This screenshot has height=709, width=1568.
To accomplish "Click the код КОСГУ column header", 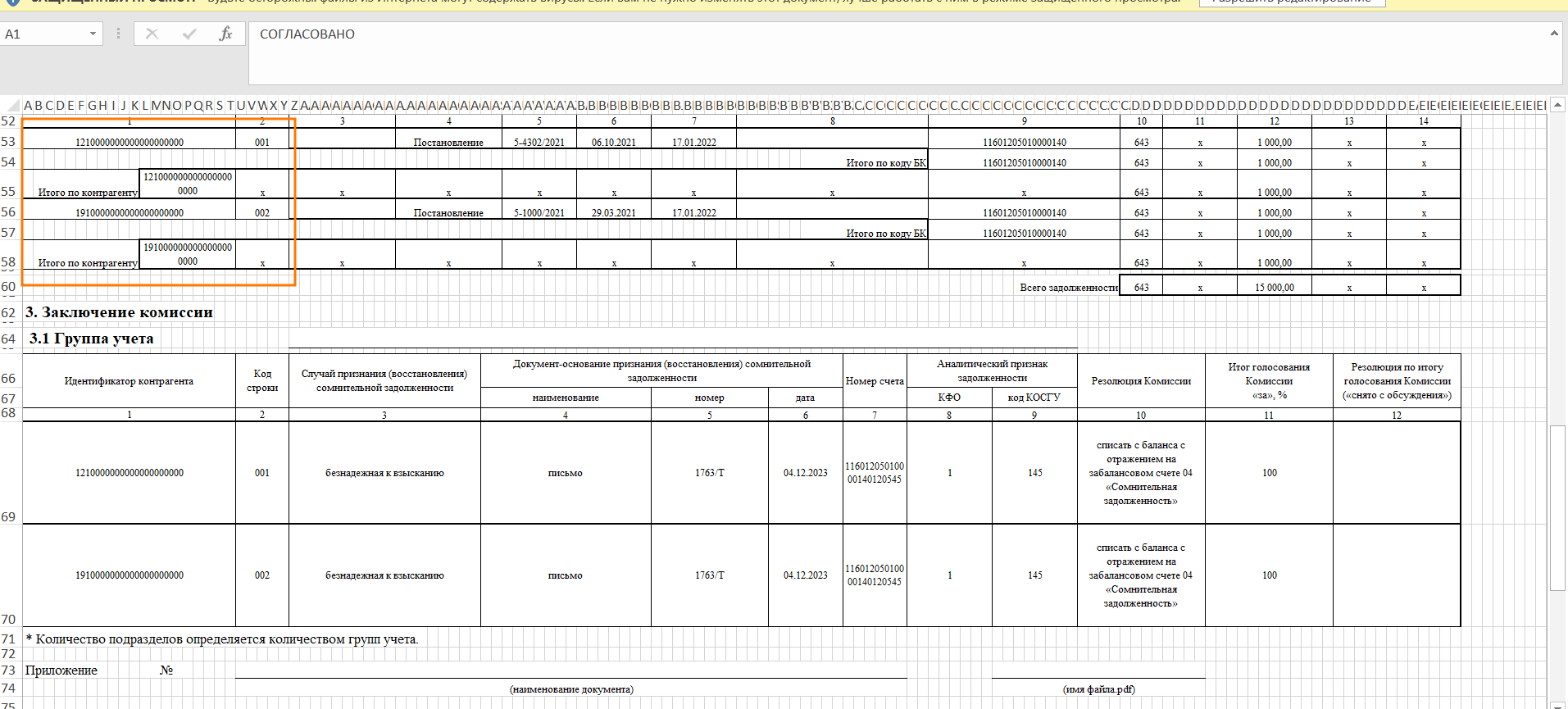I will coord(1034,398).
